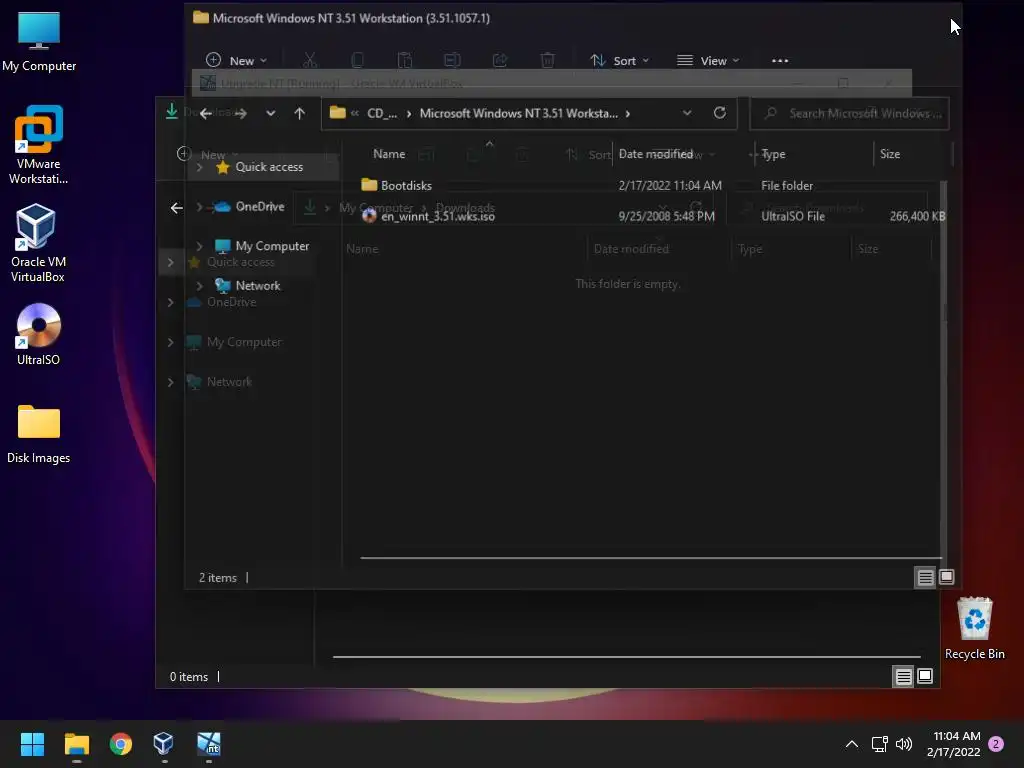This screenshot has height=768, width=1024.
Task: Show hidden system tray icons
Action: pos(852,744)
